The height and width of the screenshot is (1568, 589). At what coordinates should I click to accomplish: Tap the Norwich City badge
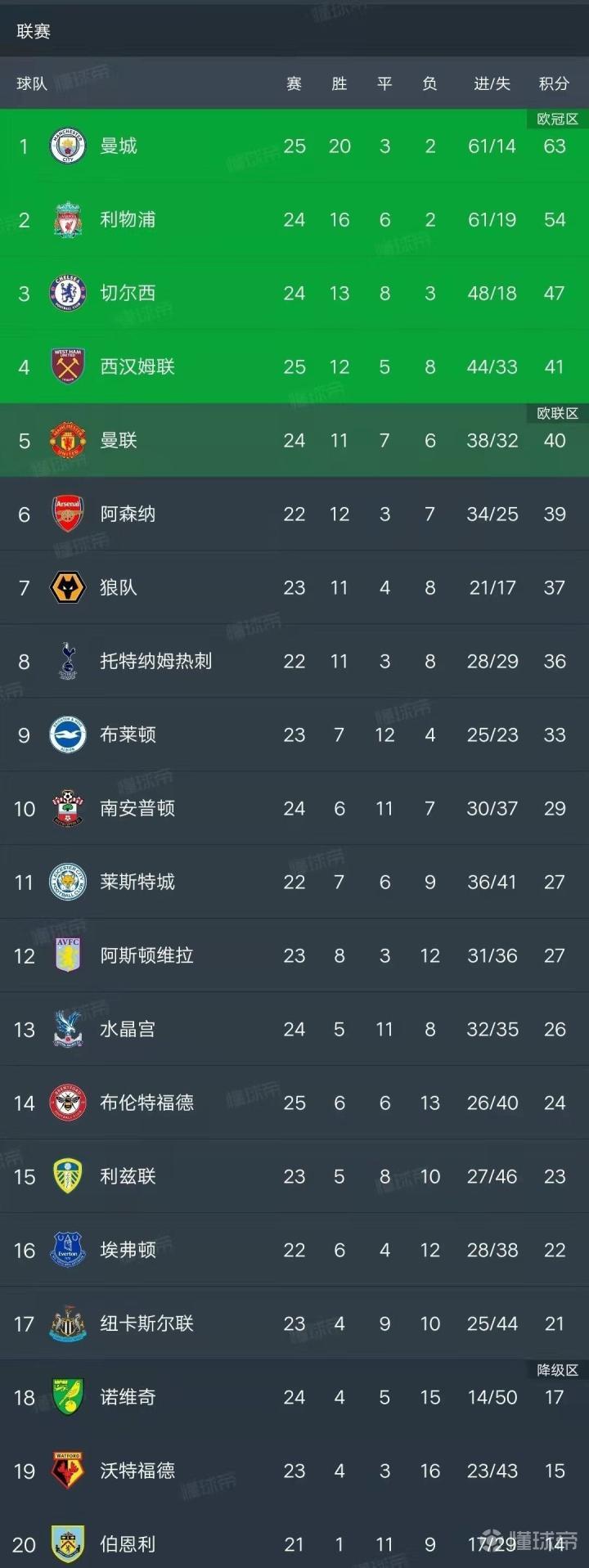[68, 1397]
